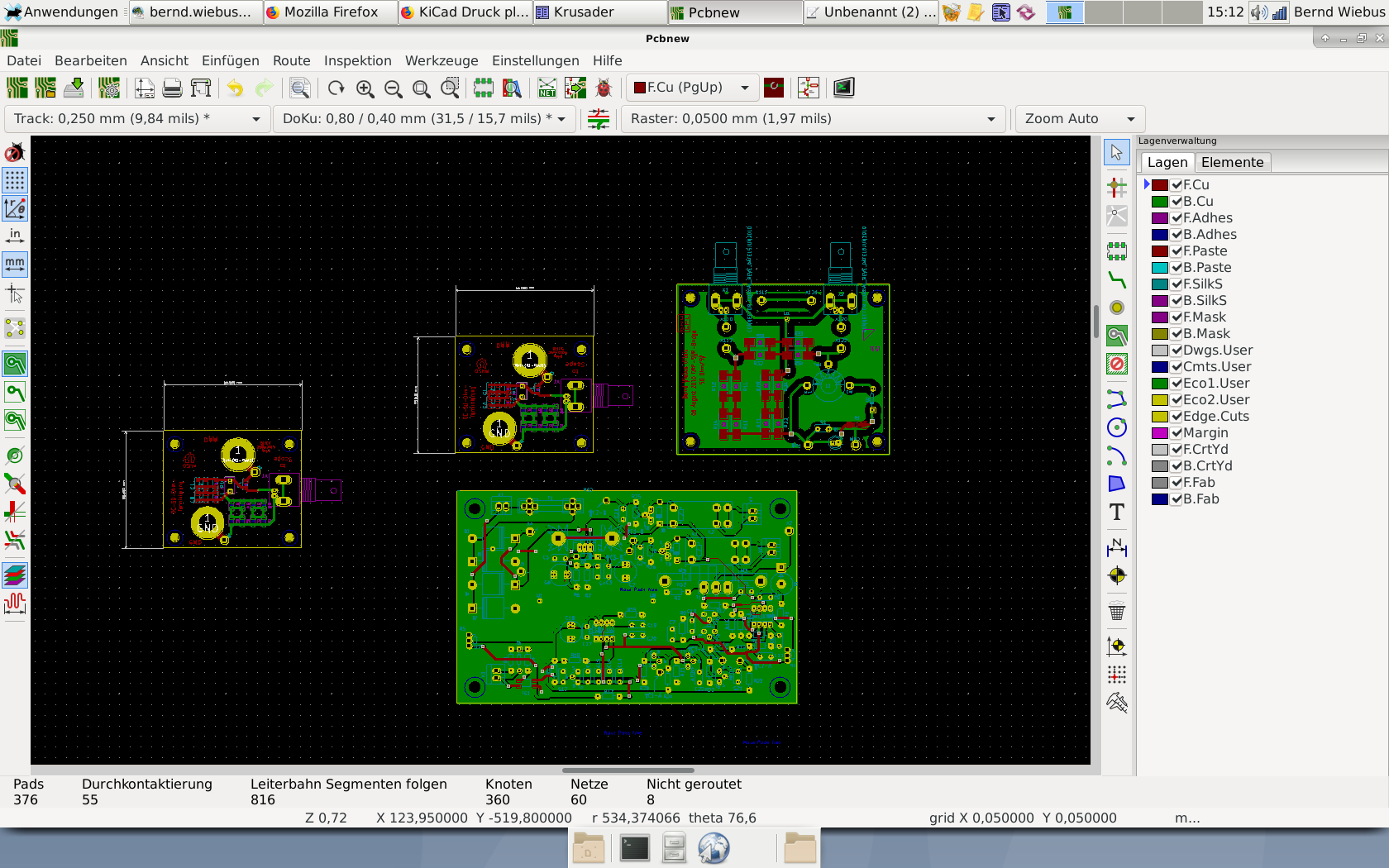
Task: Open the DoKu via size dropdown
Action: click(425, 119)
